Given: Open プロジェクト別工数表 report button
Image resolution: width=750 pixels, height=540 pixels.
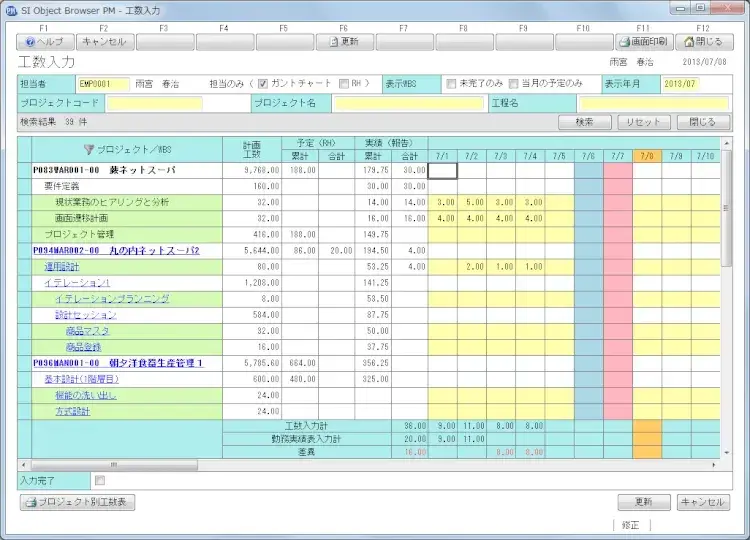Looking at the screenshot, I should click(x=77, y=502).
